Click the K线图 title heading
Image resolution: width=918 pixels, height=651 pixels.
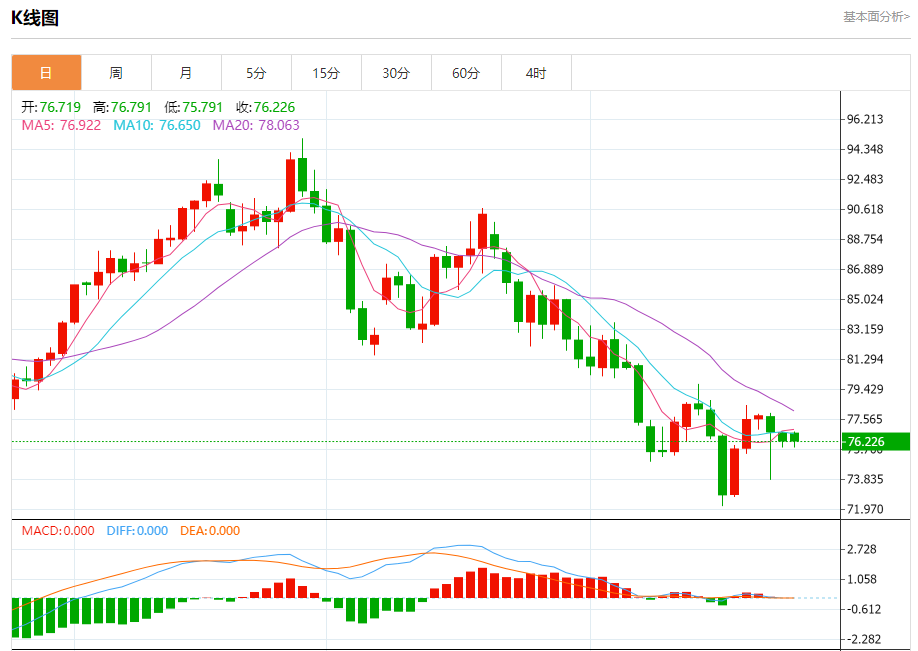pos(35,17)
